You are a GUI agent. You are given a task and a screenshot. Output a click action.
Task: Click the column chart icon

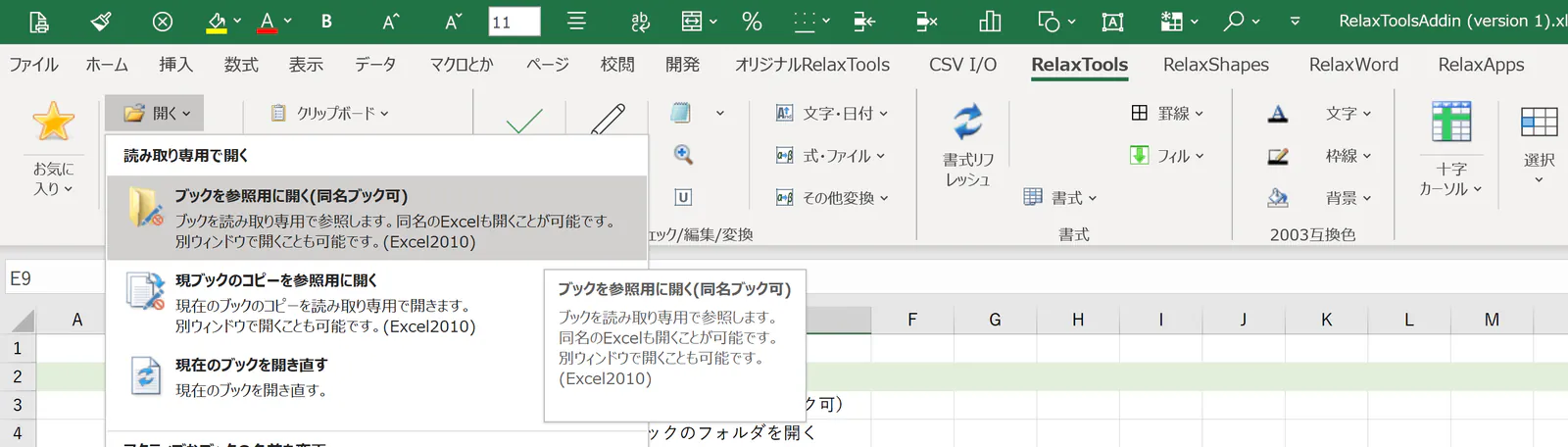tap(990, 22)
